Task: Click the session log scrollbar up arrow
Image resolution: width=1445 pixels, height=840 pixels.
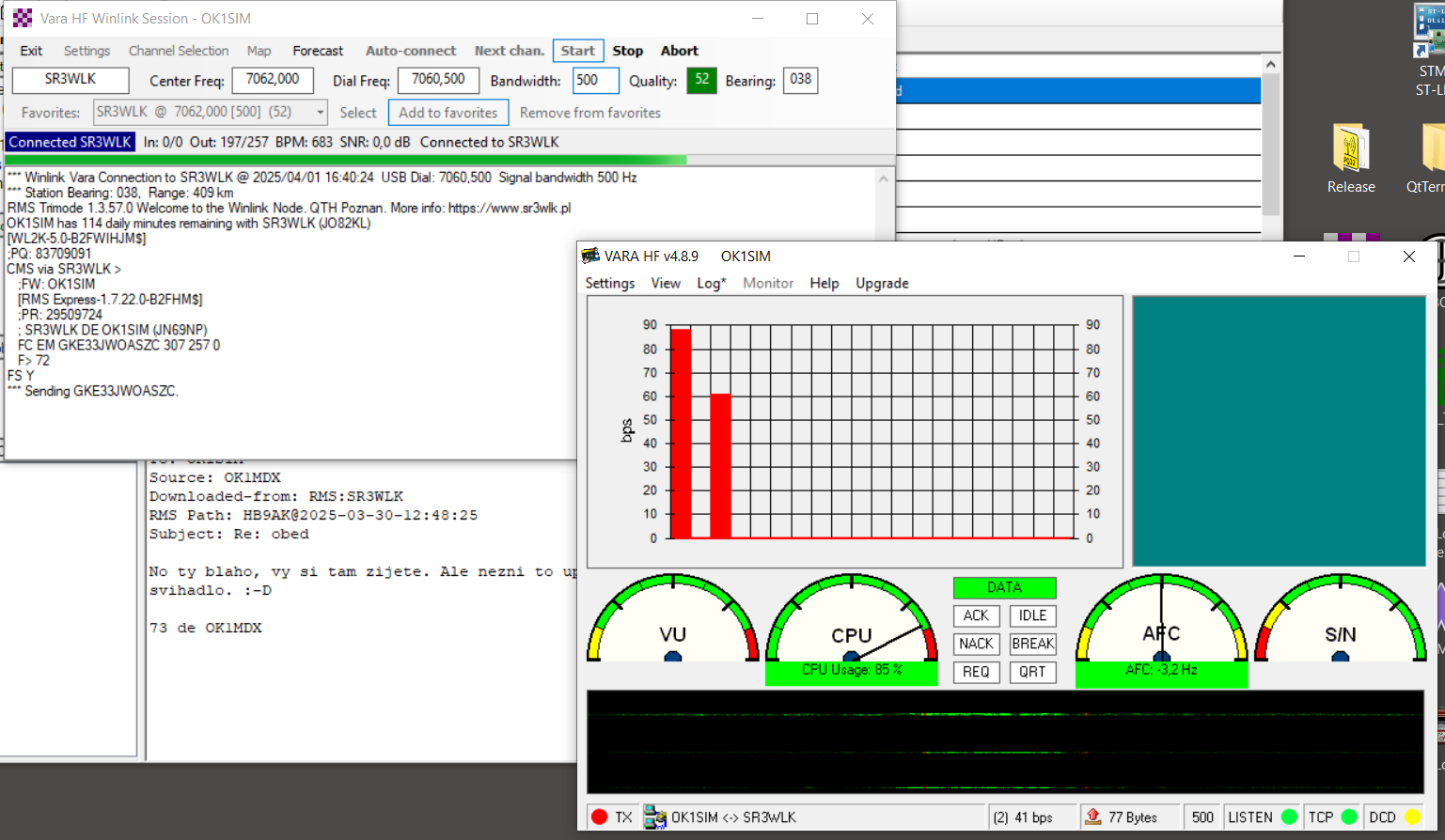Action: click(x=884, y=179)
